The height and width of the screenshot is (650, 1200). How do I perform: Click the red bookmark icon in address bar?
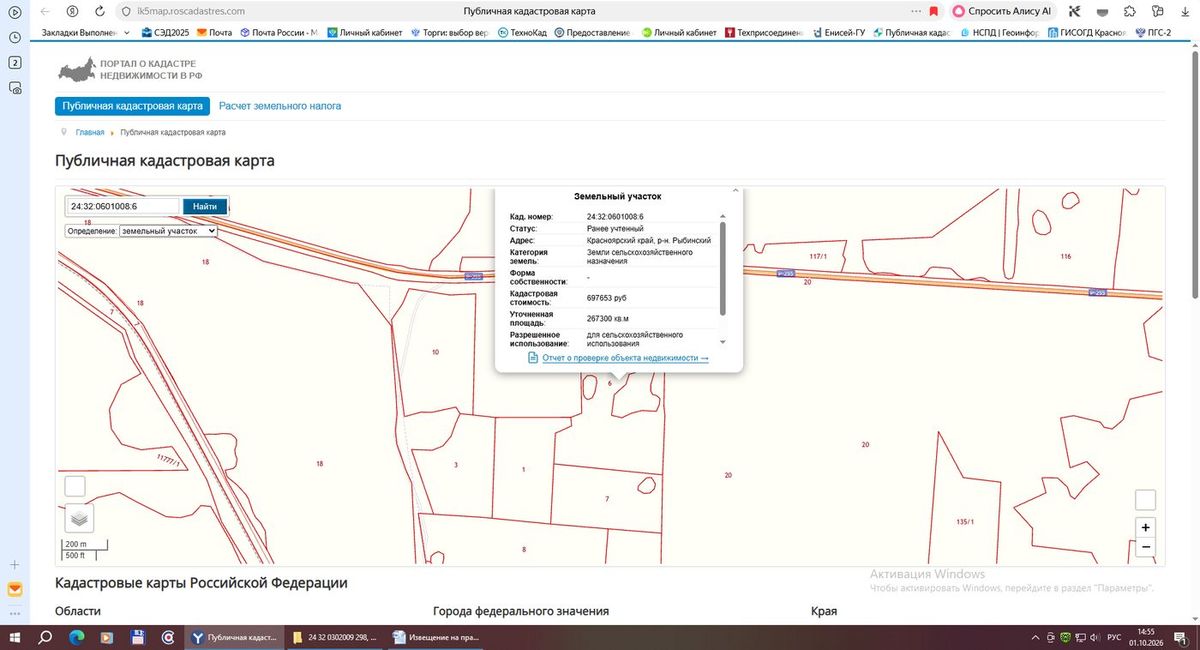tap(933, 11)
